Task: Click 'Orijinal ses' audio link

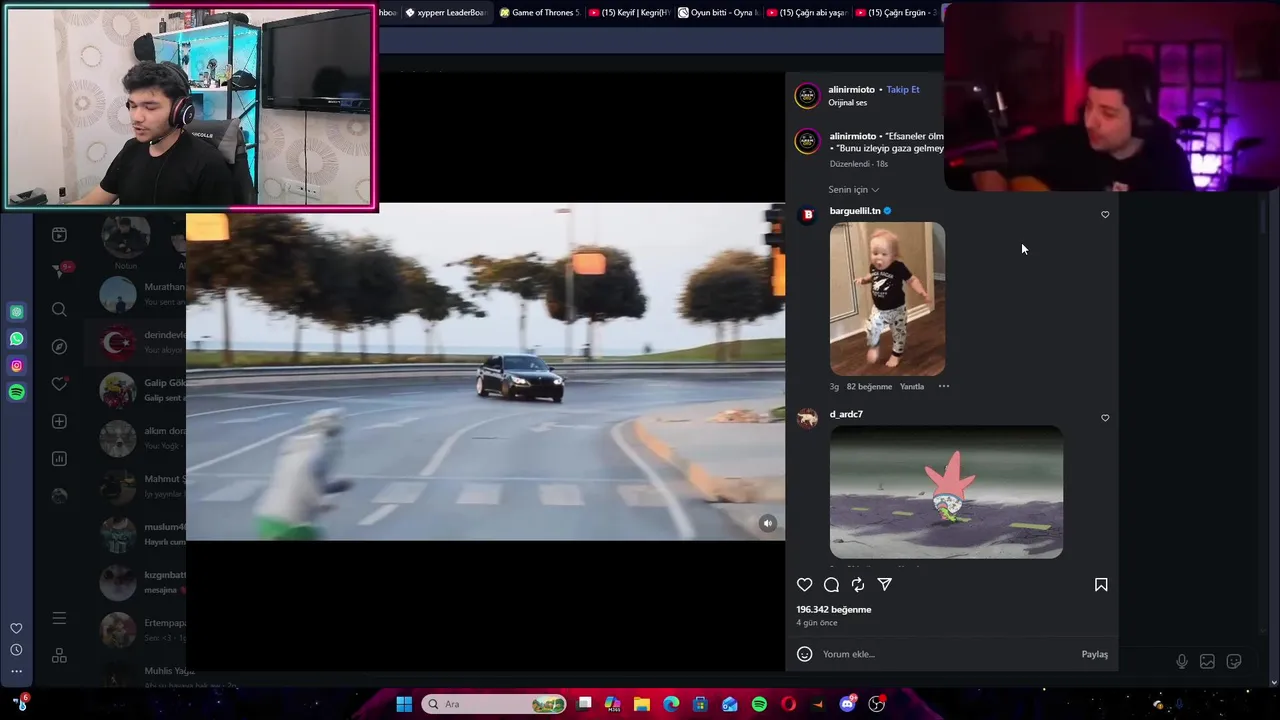Action: (847, 103)
